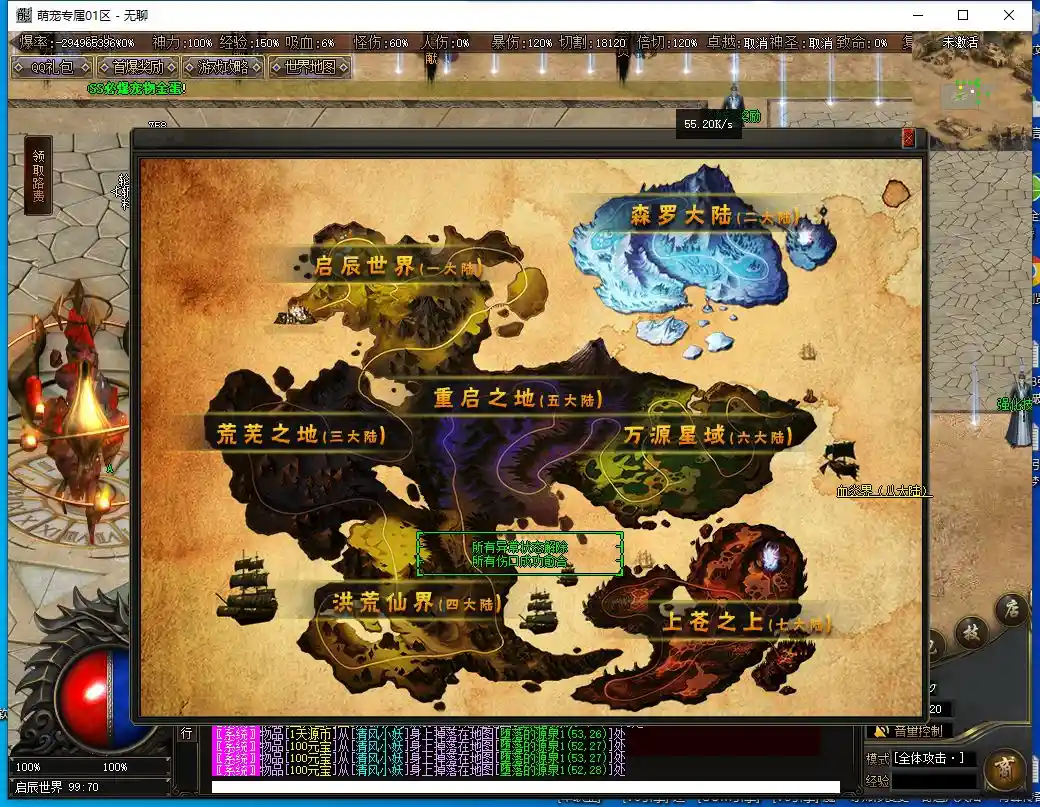Click the app icon in the title bar
The width and height of the screenshot is (1040, 807).
pyautogui.click(x=24, y=15)
